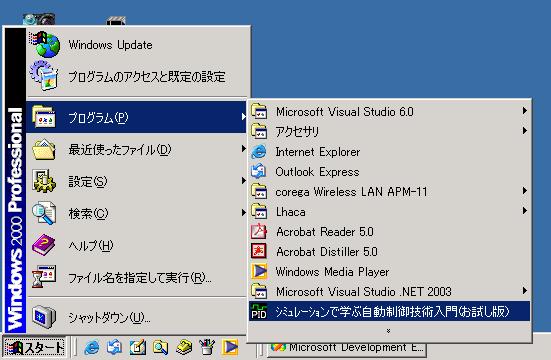Click the corega Wireless LAN folder icon
Screen dimensions: 551x360
point(259,191)
